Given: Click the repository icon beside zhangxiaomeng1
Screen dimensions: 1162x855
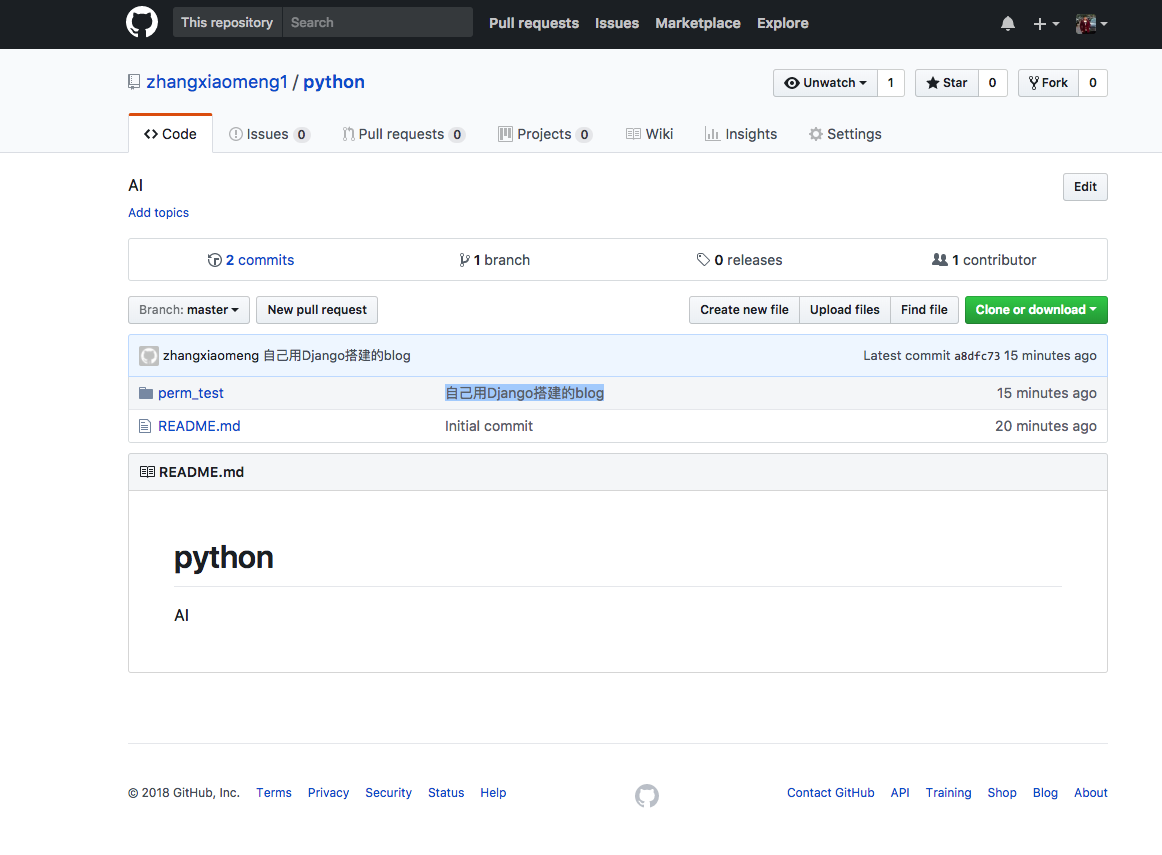Looking at the screenshot, I should [133, 82].
